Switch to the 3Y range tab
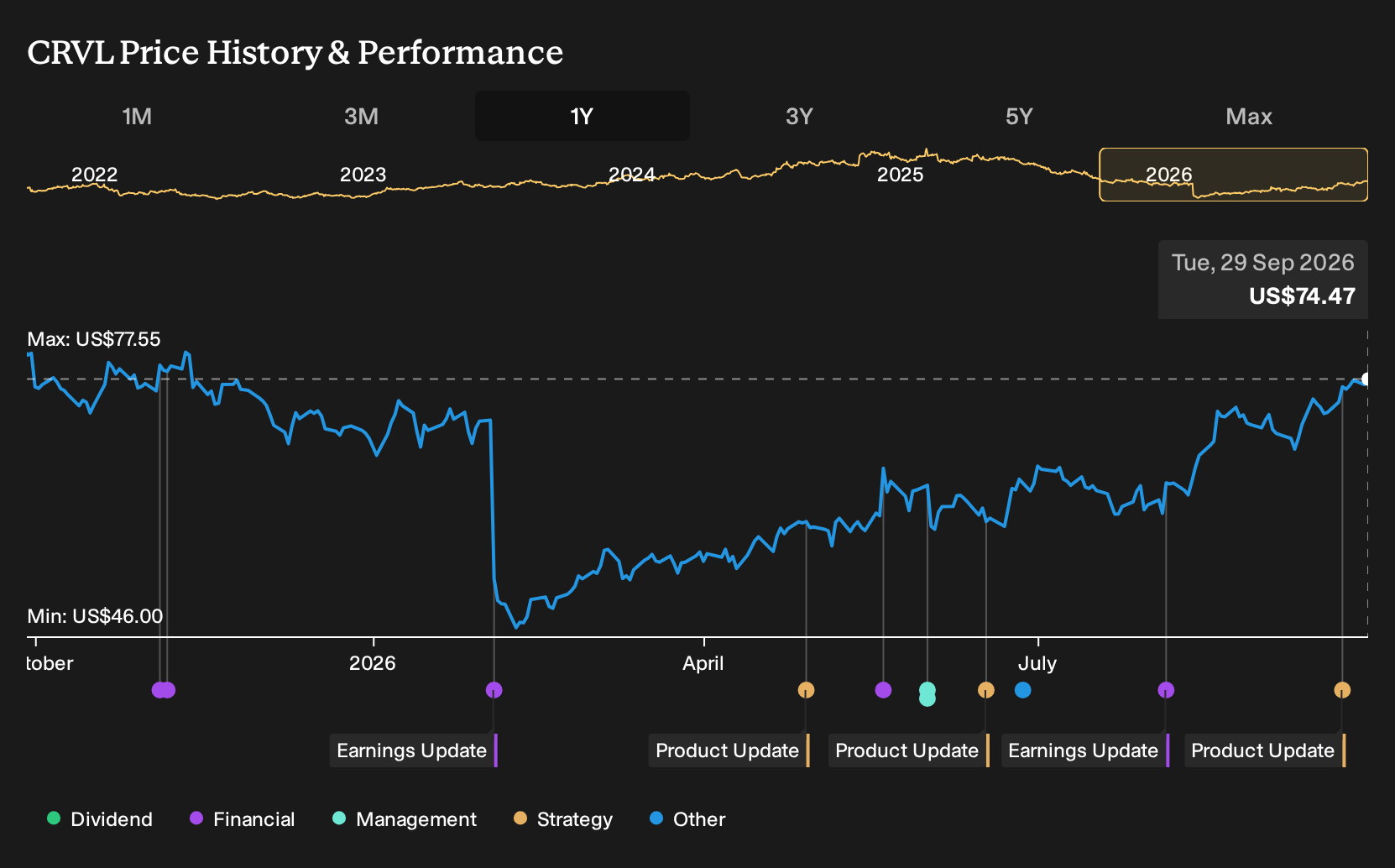The image size is (1395, 868). tap(799, 116)
